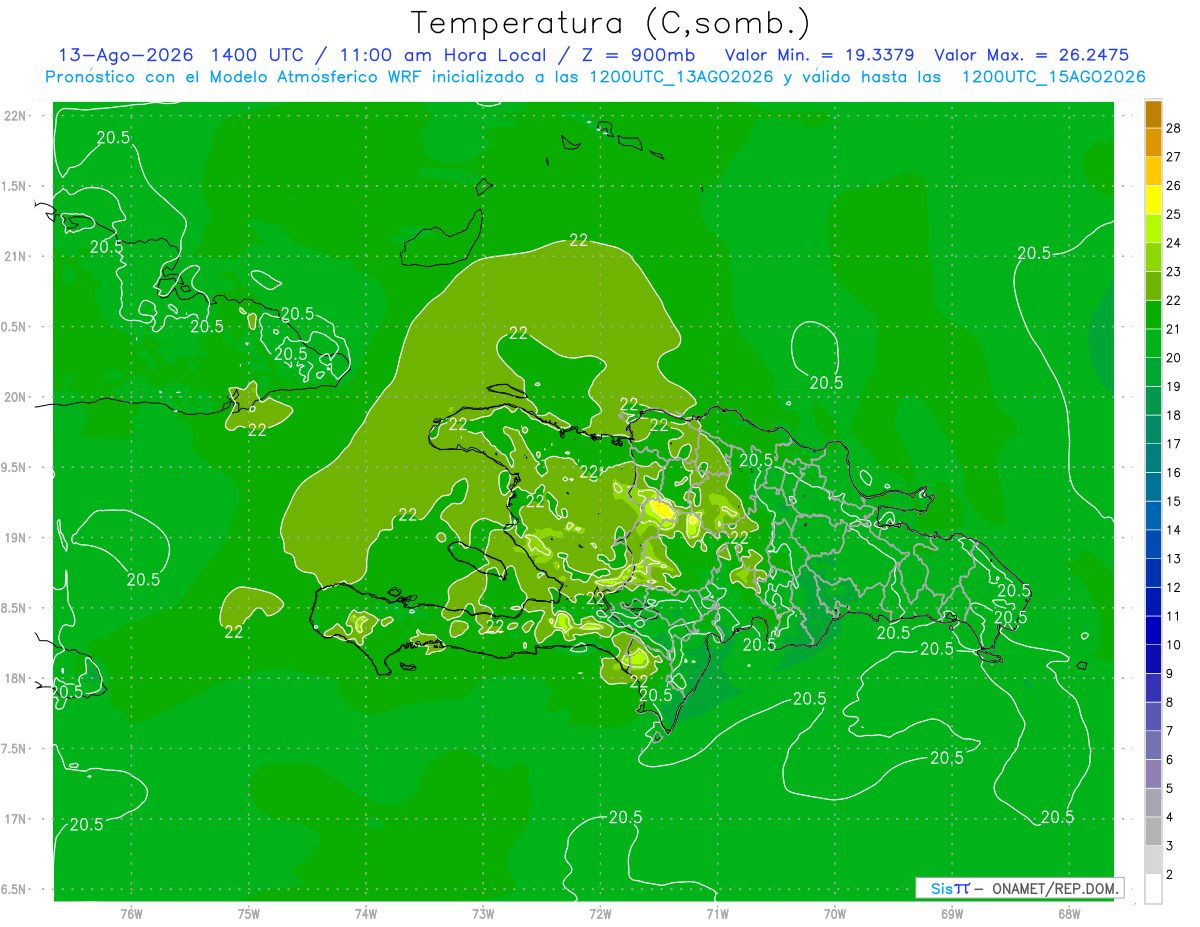Screen dimensions: 1200x927
Task: Click the '23' label on the color scale
Action: pyautogui.click(x=1174, y=272)
